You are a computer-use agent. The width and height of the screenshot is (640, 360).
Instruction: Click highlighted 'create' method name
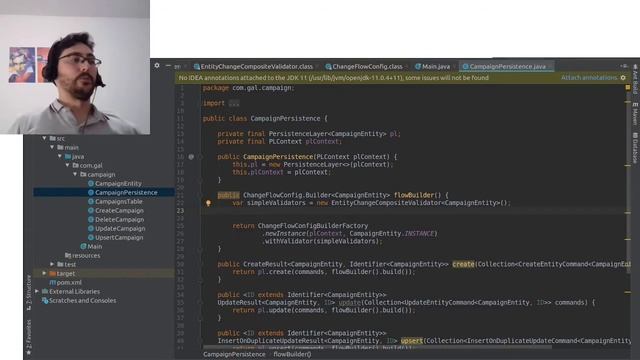click(x=463, y=264)
